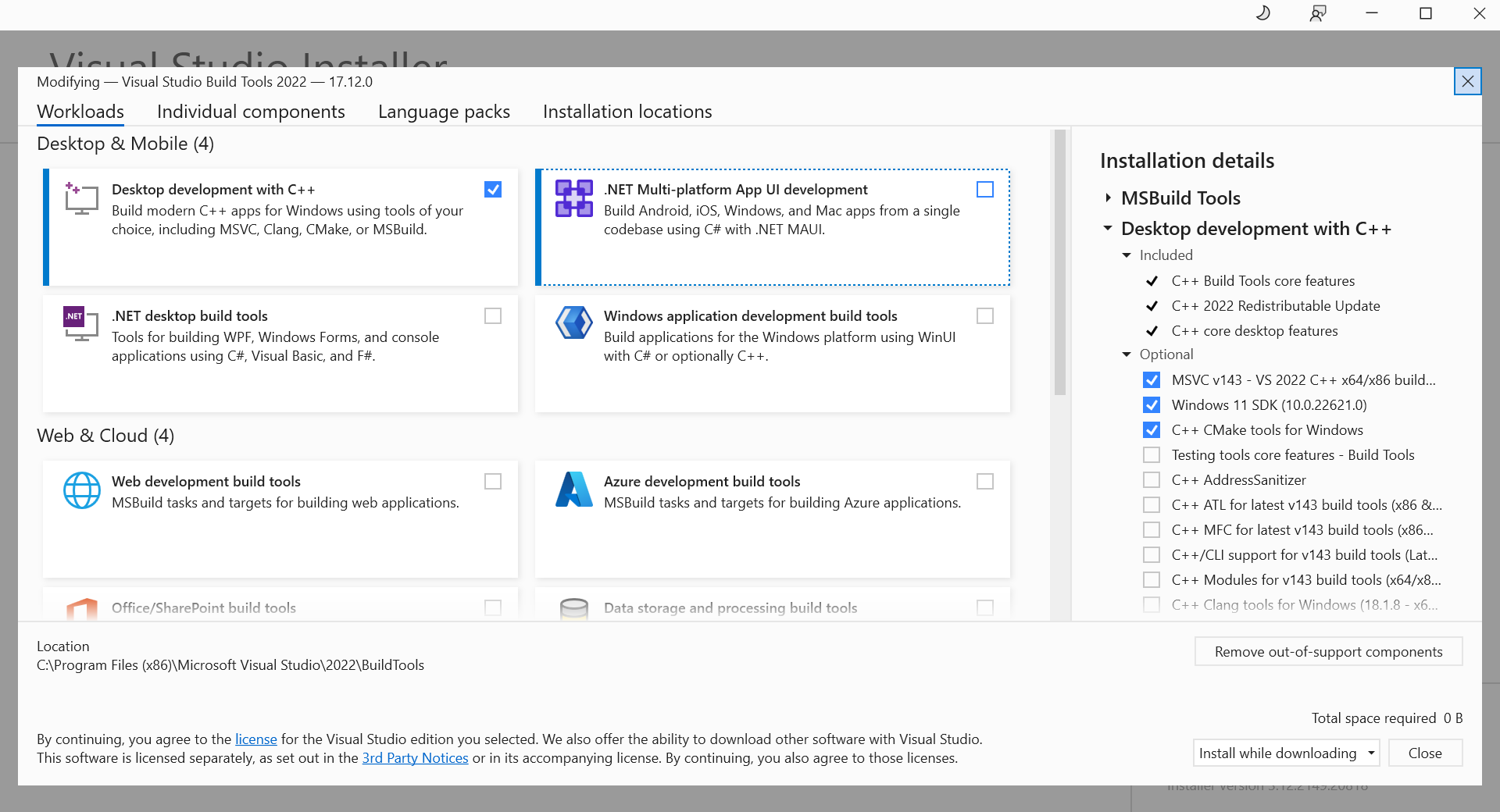Viewport: 1500px width, 812px height.
Task: Open the Install while downloading dropdown
Action: 1371,753
